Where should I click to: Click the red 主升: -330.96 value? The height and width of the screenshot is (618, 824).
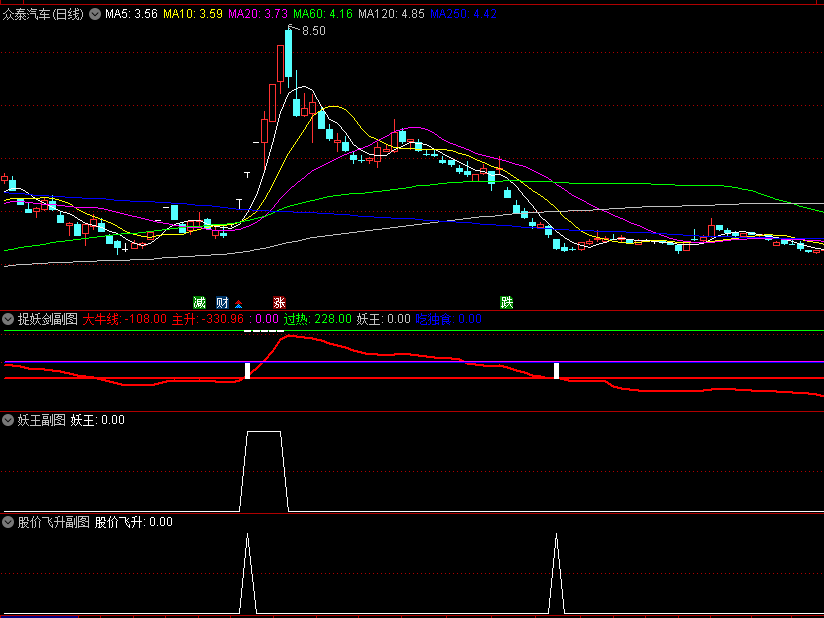[208, 319]
